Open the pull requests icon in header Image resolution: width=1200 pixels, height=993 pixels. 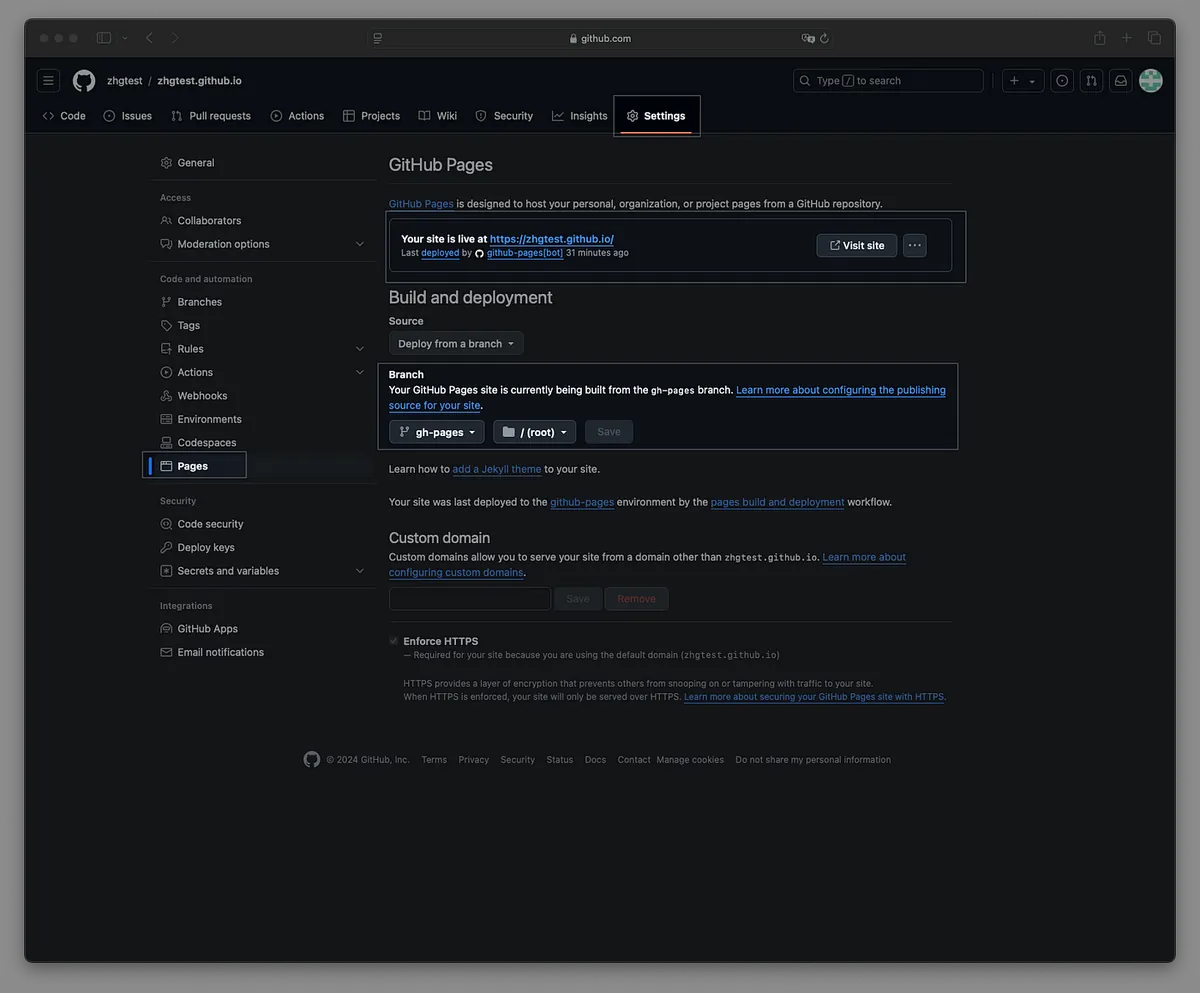[1091, 81]
